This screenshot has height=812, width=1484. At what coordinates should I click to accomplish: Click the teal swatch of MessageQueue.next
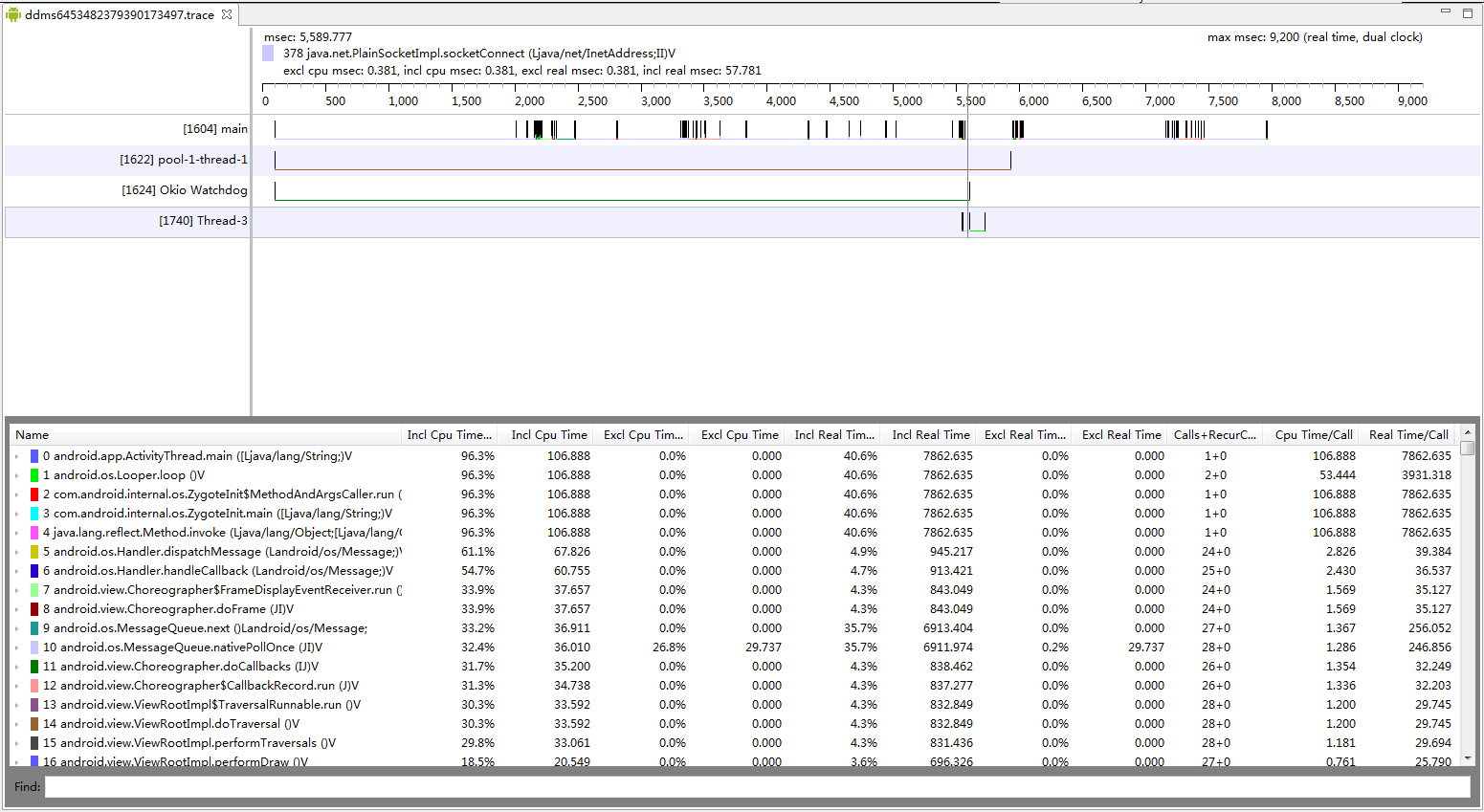[34, 628]
